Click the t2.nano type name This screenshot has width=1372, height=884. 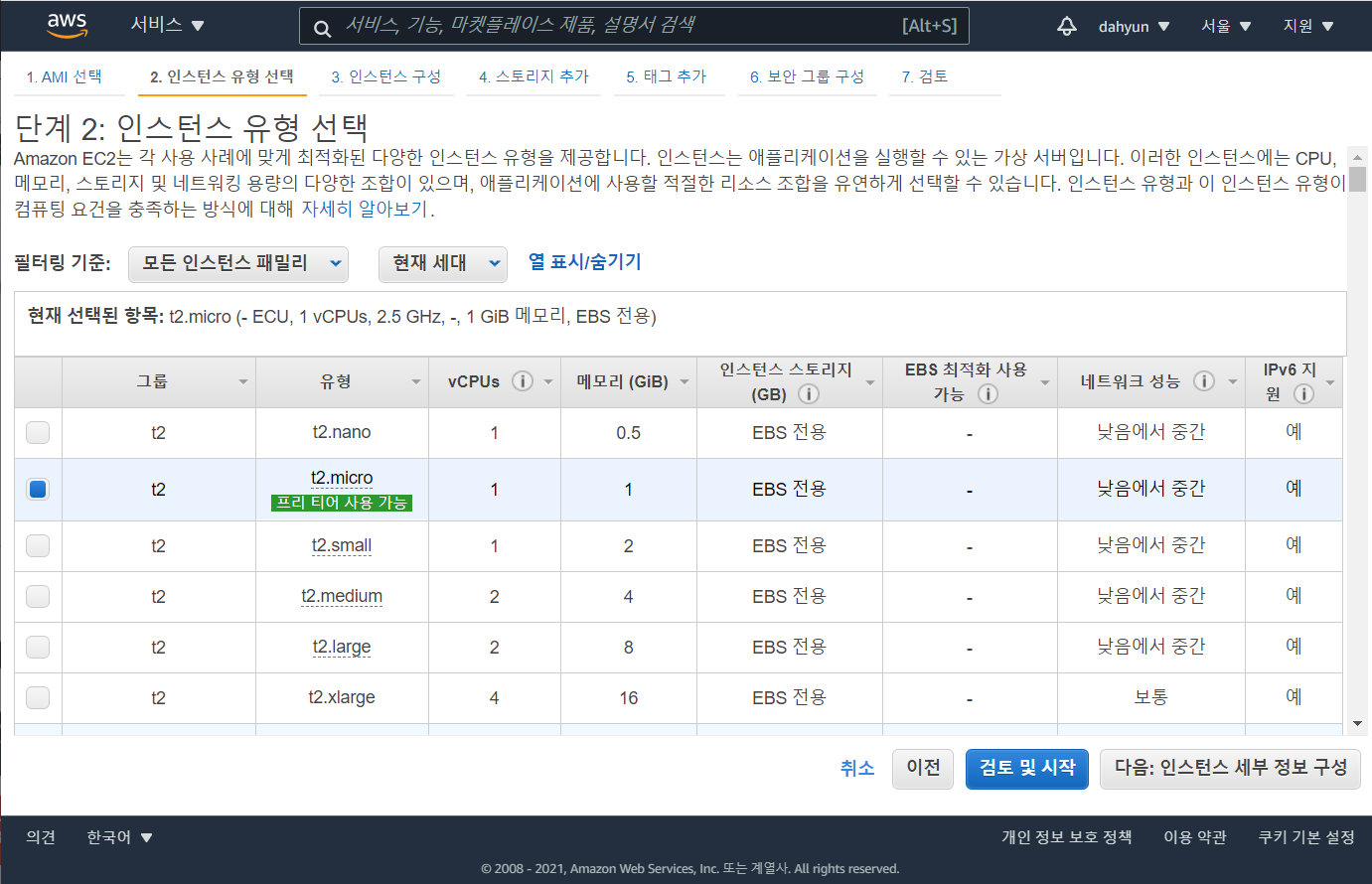click(342, 432)
